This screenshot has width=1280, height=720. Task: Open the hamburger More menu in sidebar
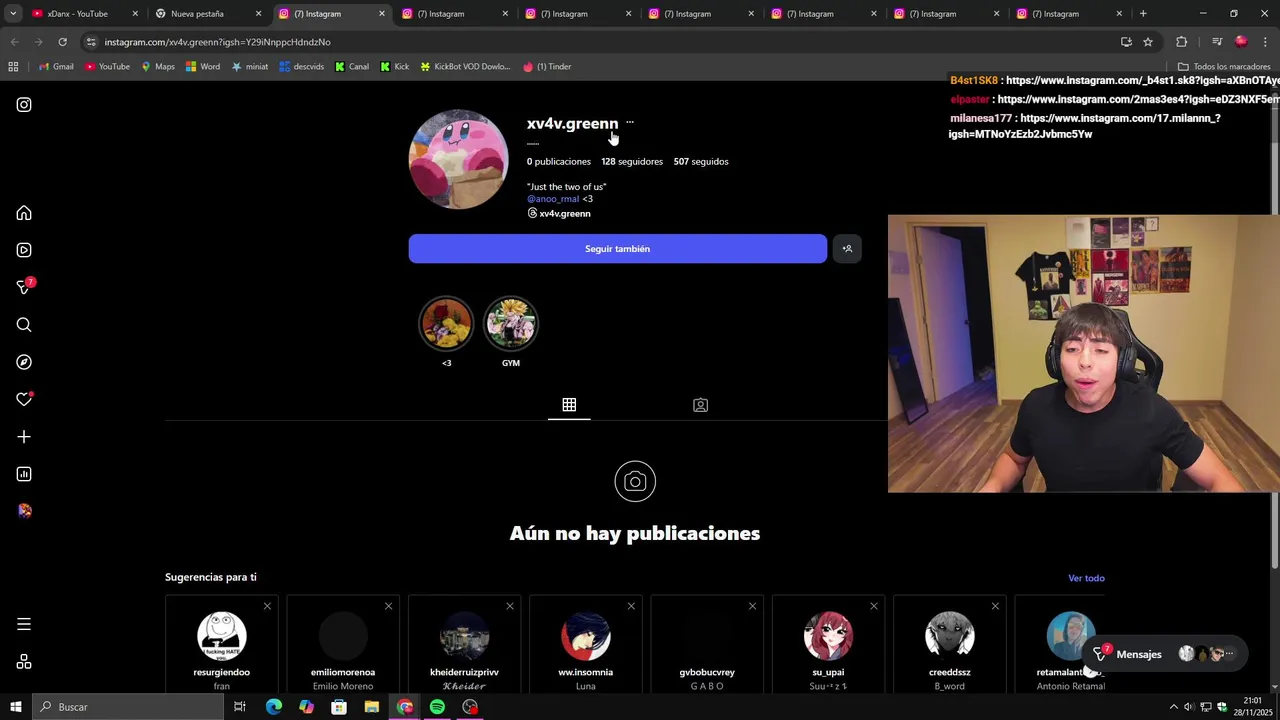(24, 624)
